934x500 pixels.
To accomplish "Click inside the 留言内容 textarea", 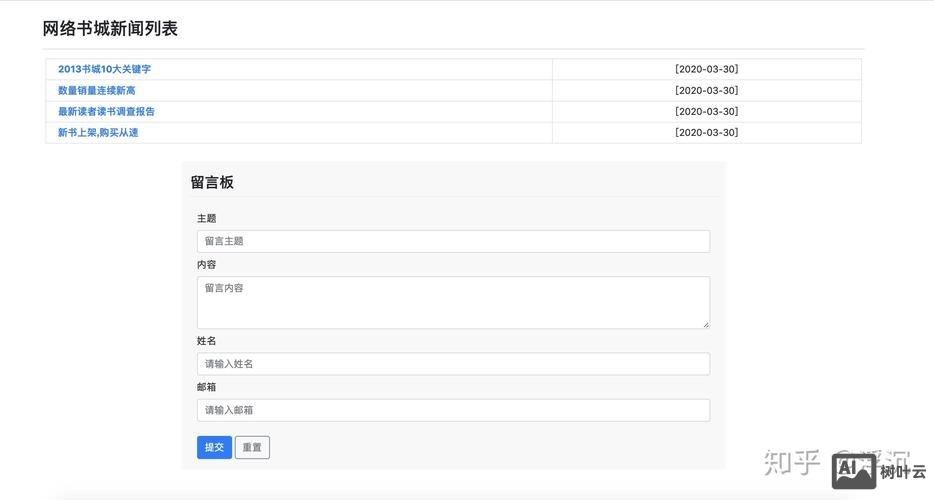I will point(453,302).
